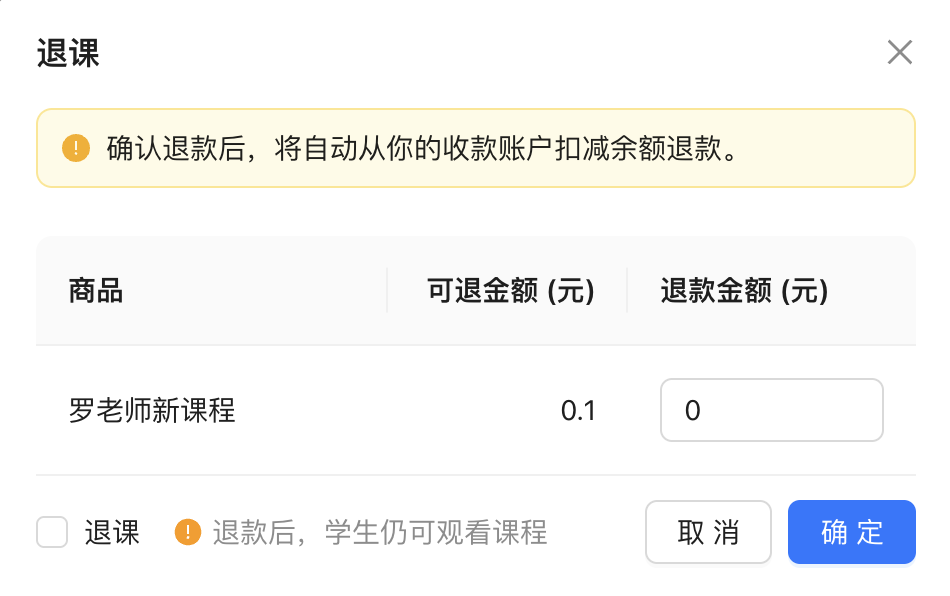Click the divider between 商品 and 可退金额 headers
The width and height of the screenshot is (950, 596).
pos(387,291)
